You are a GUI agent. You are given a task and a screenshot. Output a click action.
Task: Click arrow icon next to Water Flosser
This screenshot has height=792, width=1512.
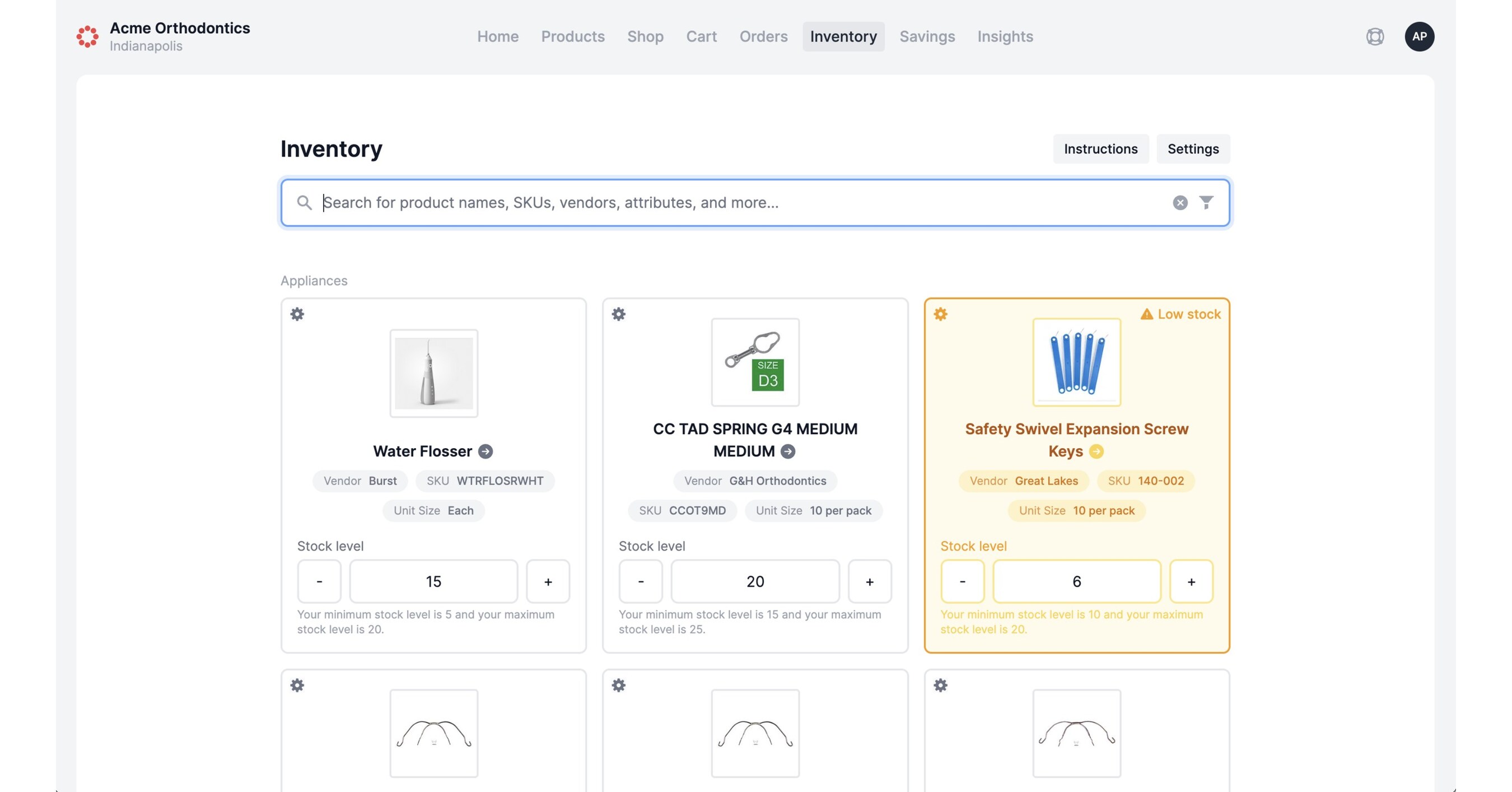(x=486, y=451)
